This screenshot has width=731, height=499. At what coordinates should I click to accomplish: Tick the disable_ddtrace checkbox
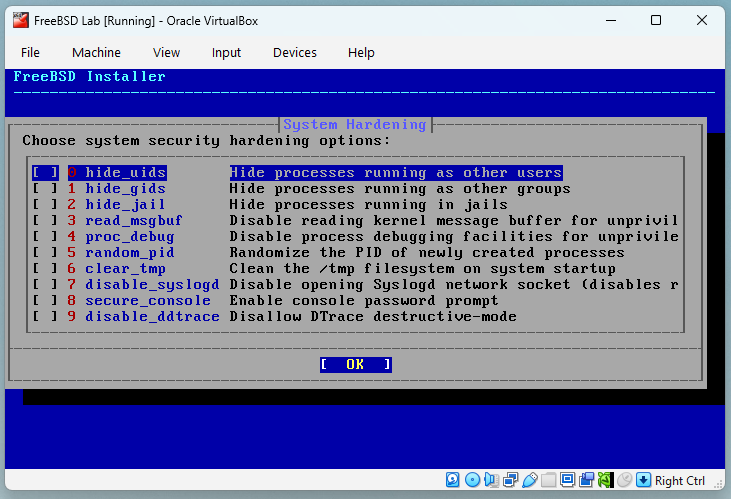click(45, 317)
